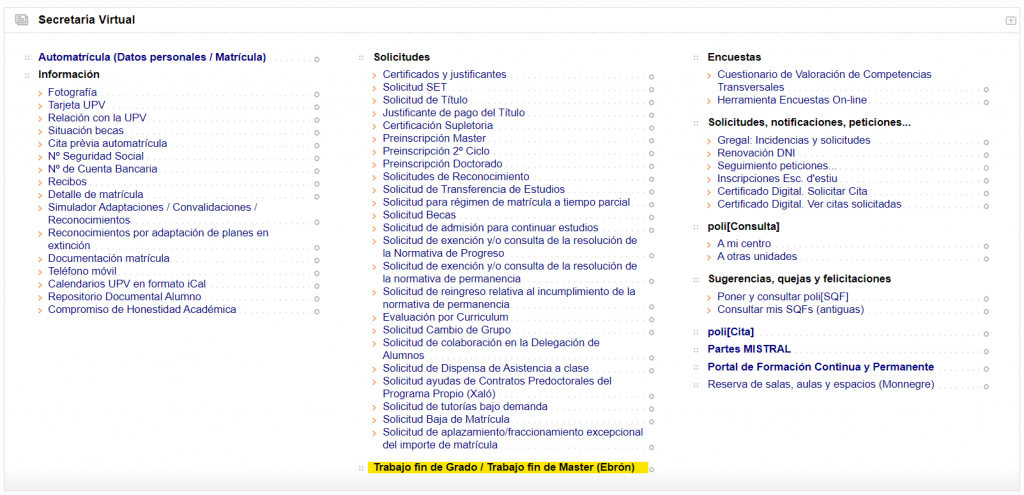Screen dimensions: 1024x495
Task: Open Reserva de salas, aulas y espacios
Action: point(820,384)
